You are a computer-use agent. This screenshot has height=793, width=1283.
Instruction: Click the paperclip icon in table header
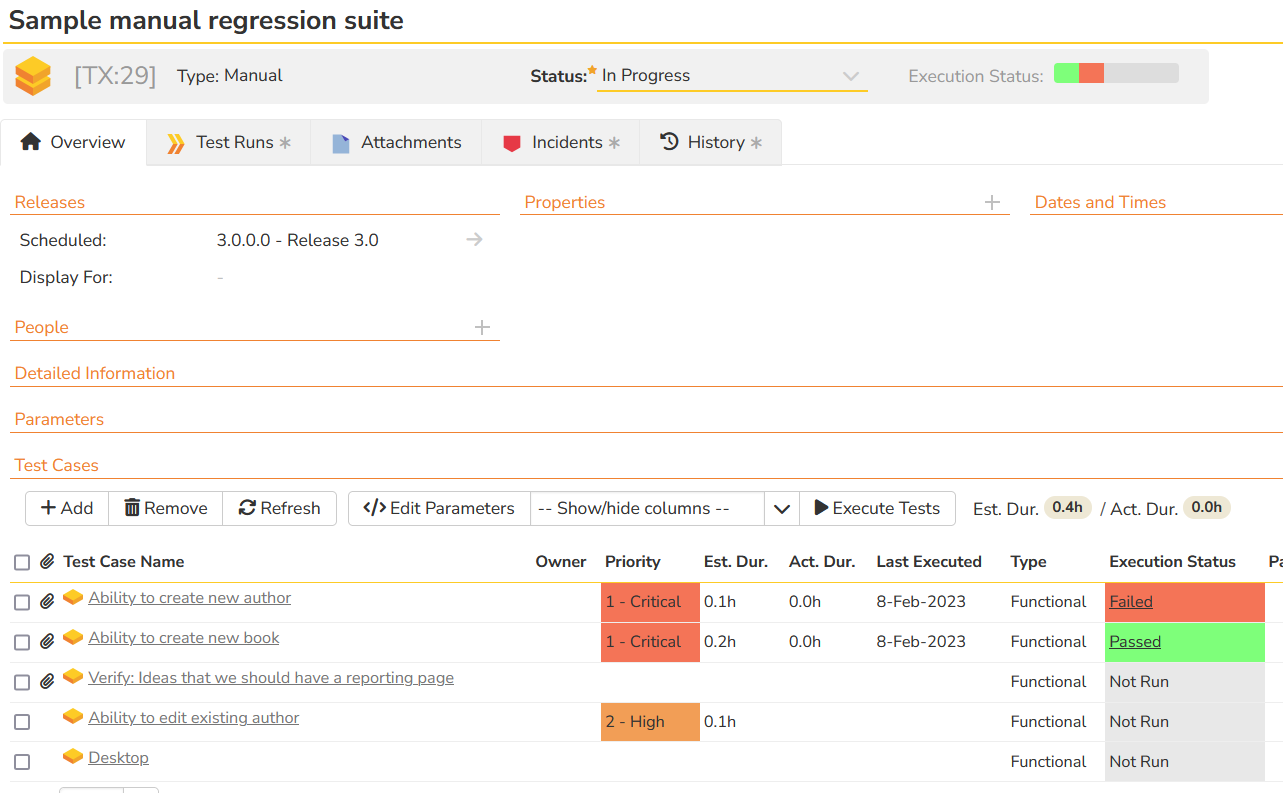click(47, 562)
